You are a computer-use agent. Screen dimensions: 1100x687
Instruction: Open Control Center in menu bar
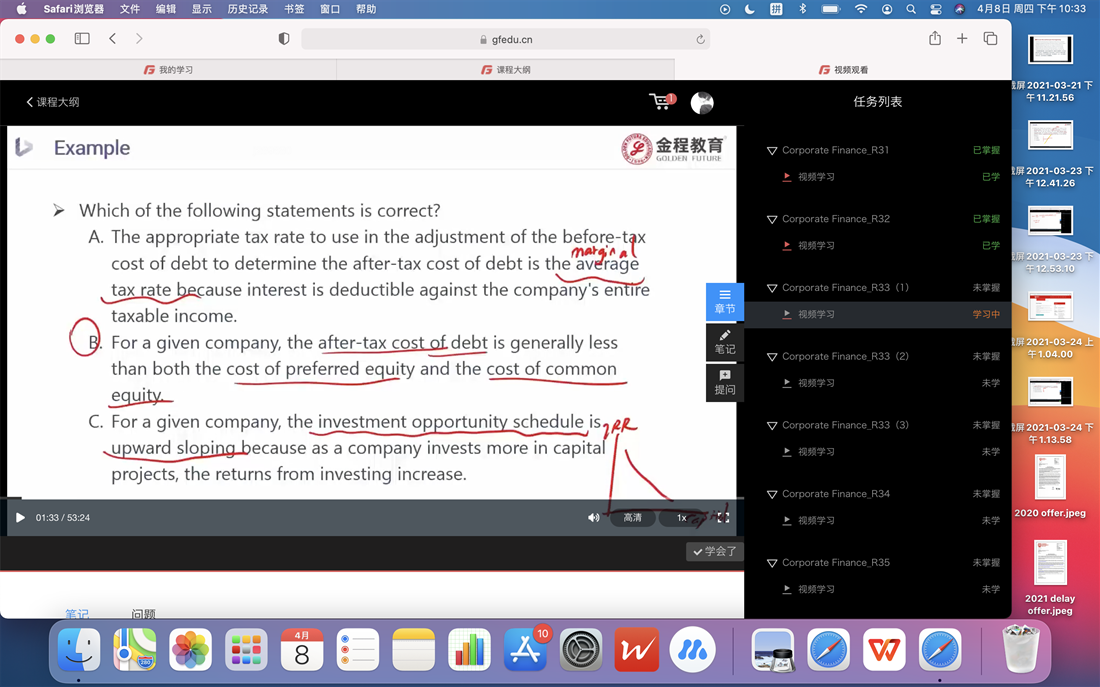pos(936,9)
